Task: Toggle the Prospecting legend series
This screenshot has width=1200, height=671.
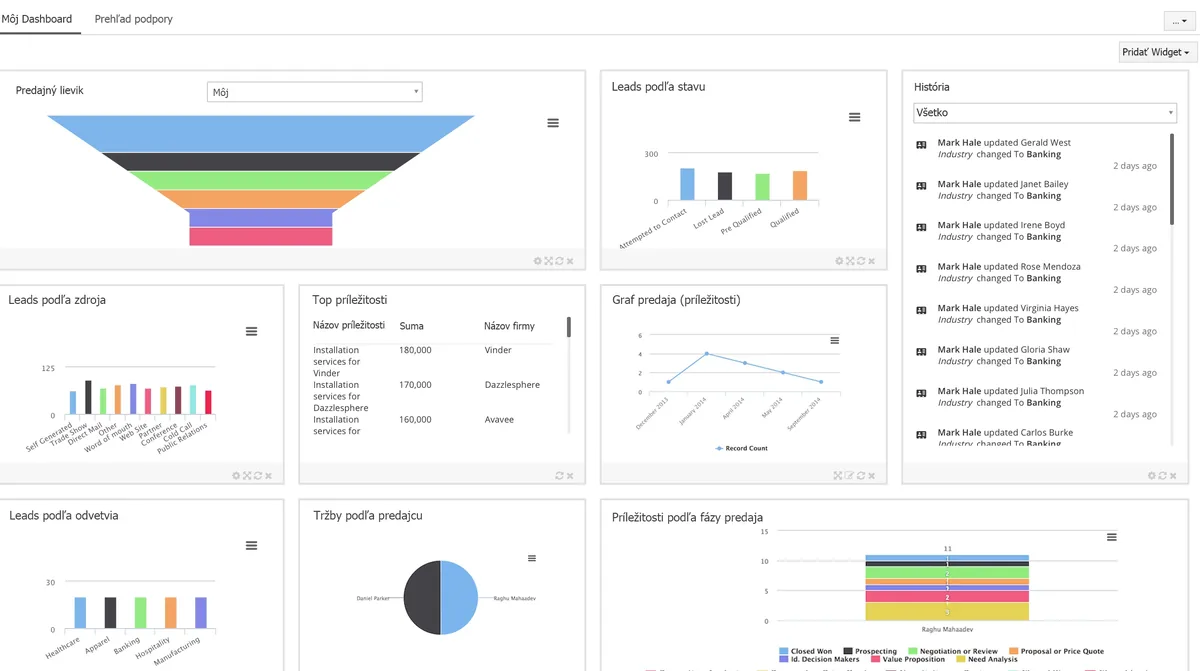Action: [870, 651]
